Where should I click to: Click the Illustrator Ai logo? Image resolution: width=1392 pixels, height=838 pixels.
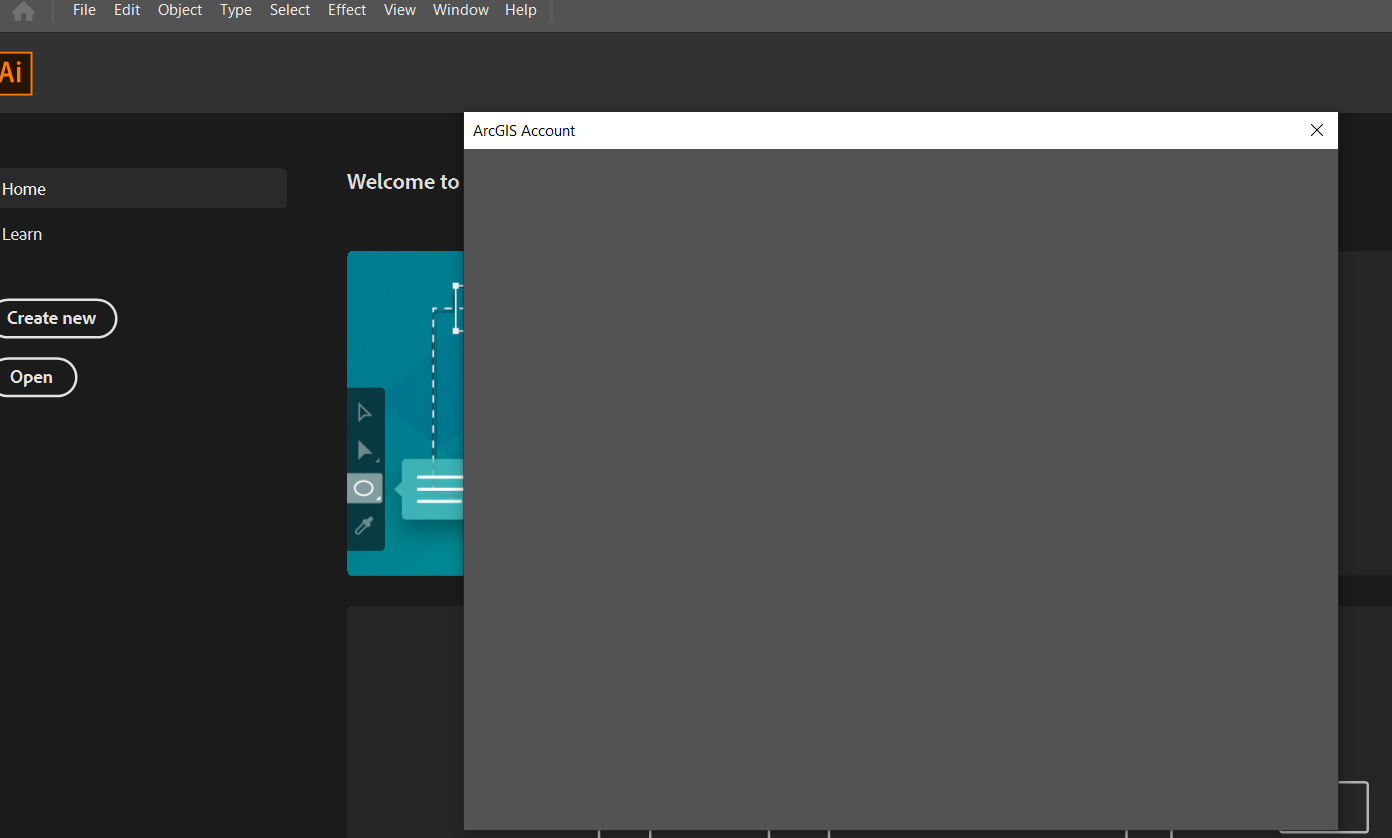click(x=15, y=73)
